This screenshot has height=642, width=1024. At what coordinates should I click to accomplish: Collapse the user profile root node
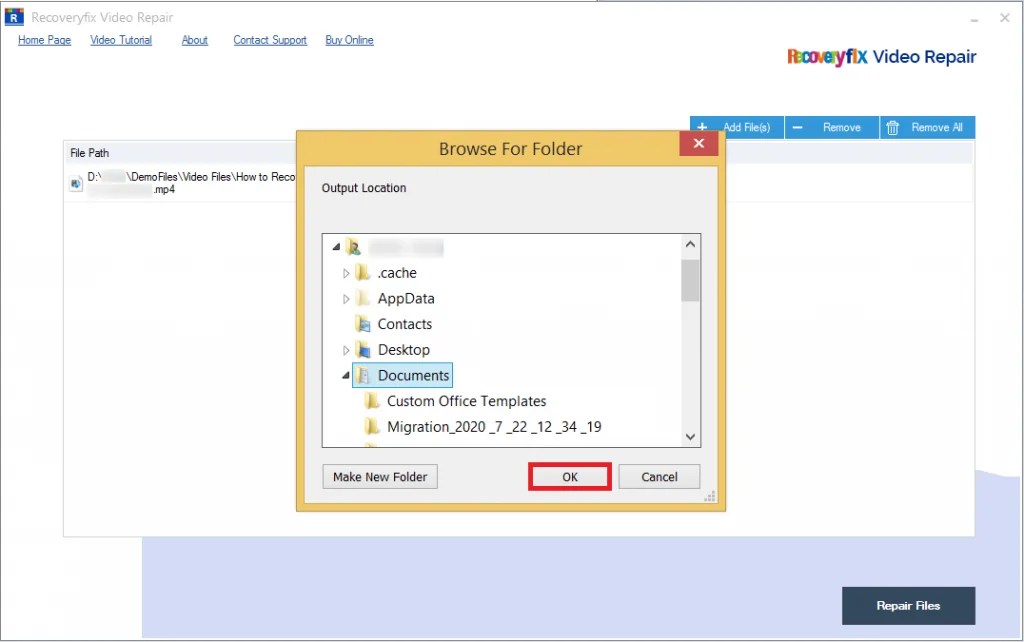tap(336, 247)
